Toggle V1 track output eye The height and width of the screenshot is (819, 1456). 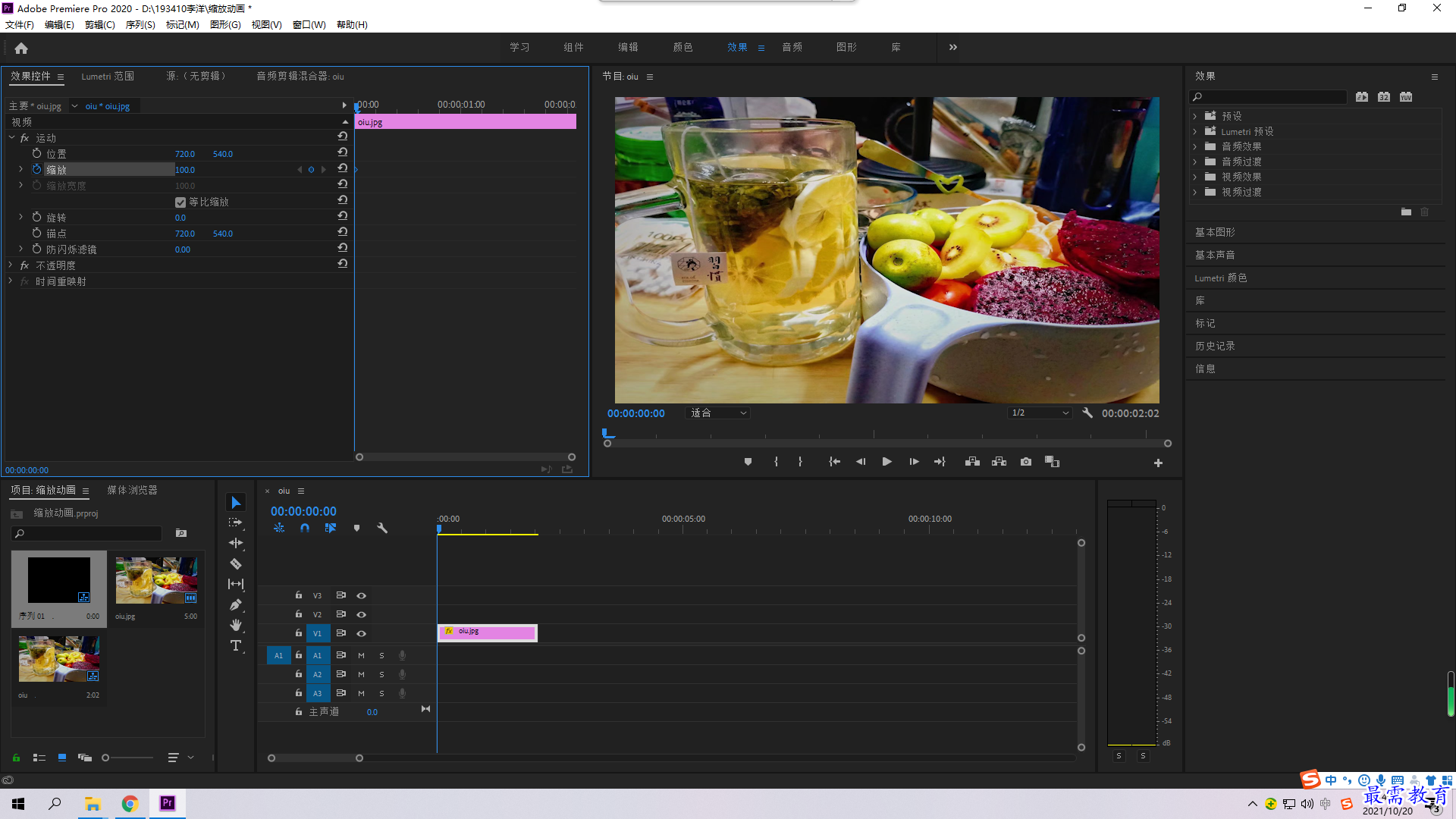pyautogui.click(x=362, y=633)
